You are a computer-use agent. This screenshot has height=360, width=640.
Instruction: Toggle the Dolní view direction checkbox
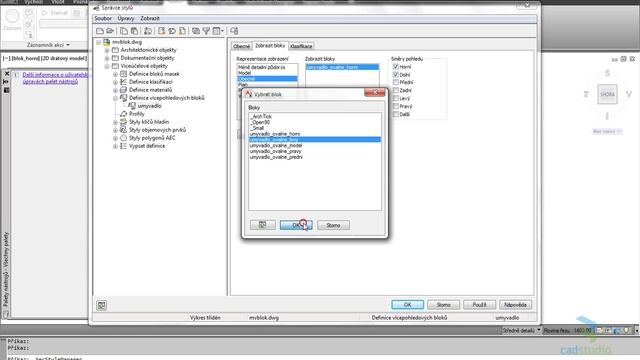tap(396, 75)
